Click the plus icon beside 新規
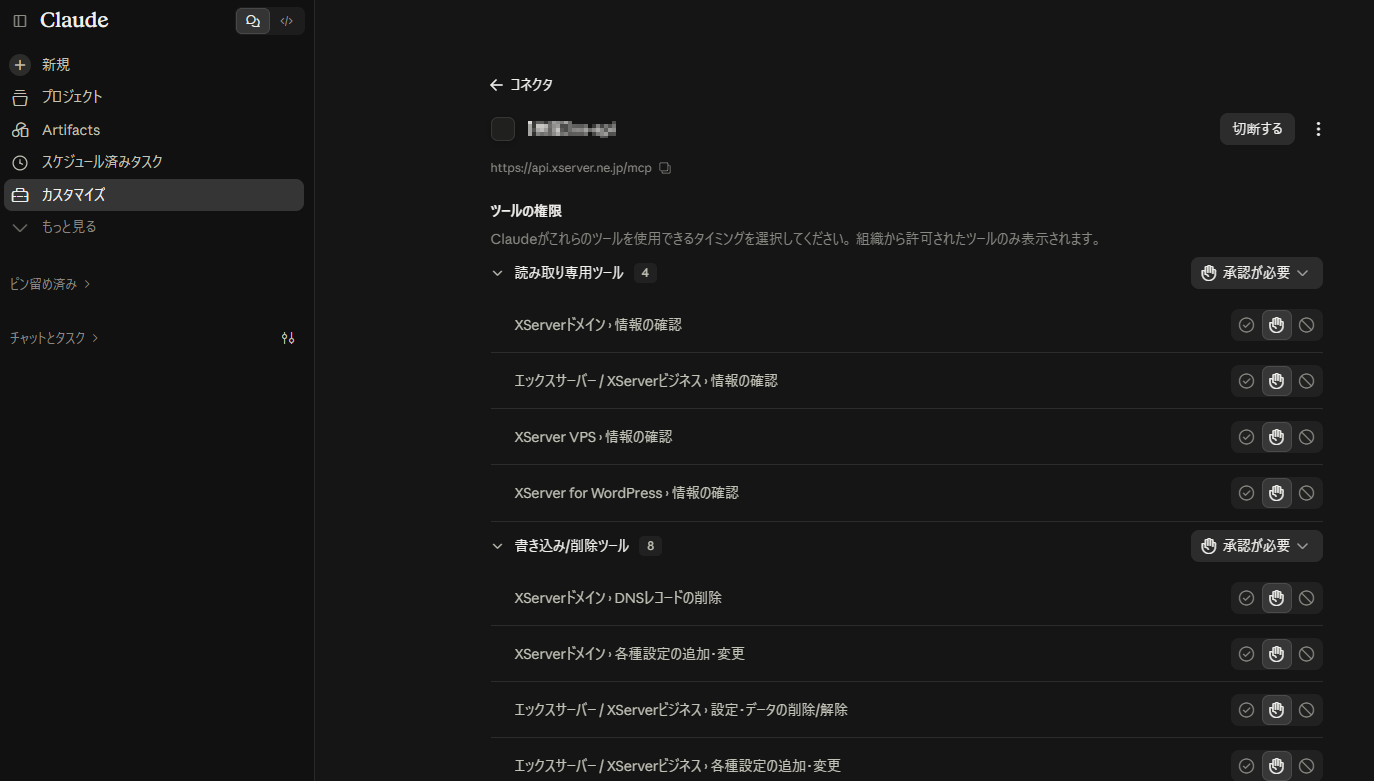The width and height of the screenshot is (1374, 781). (x=20, y=65)
